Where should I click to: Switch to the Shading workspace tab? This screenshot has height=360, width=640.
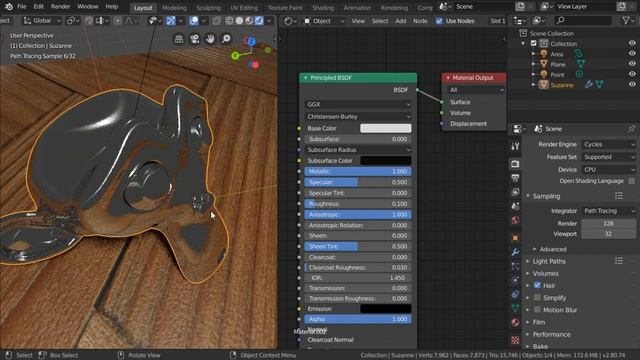(x=322, y=8)
